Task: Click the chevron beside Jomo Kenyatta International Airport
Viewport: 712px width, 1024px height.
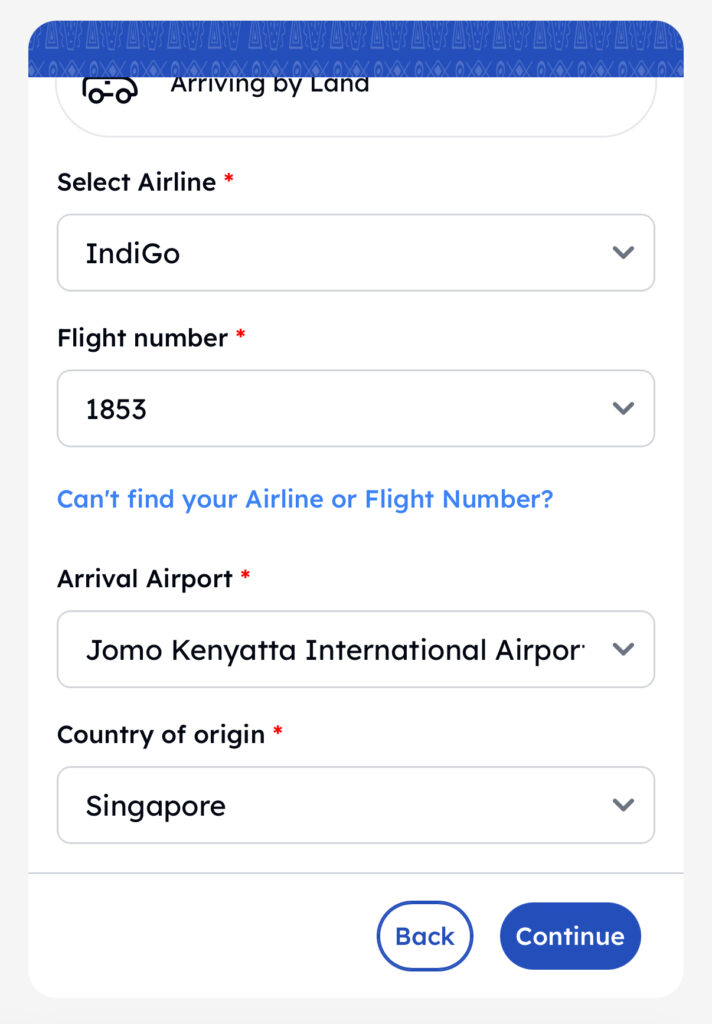Action: pyautogui.click(x=623, y=650)
